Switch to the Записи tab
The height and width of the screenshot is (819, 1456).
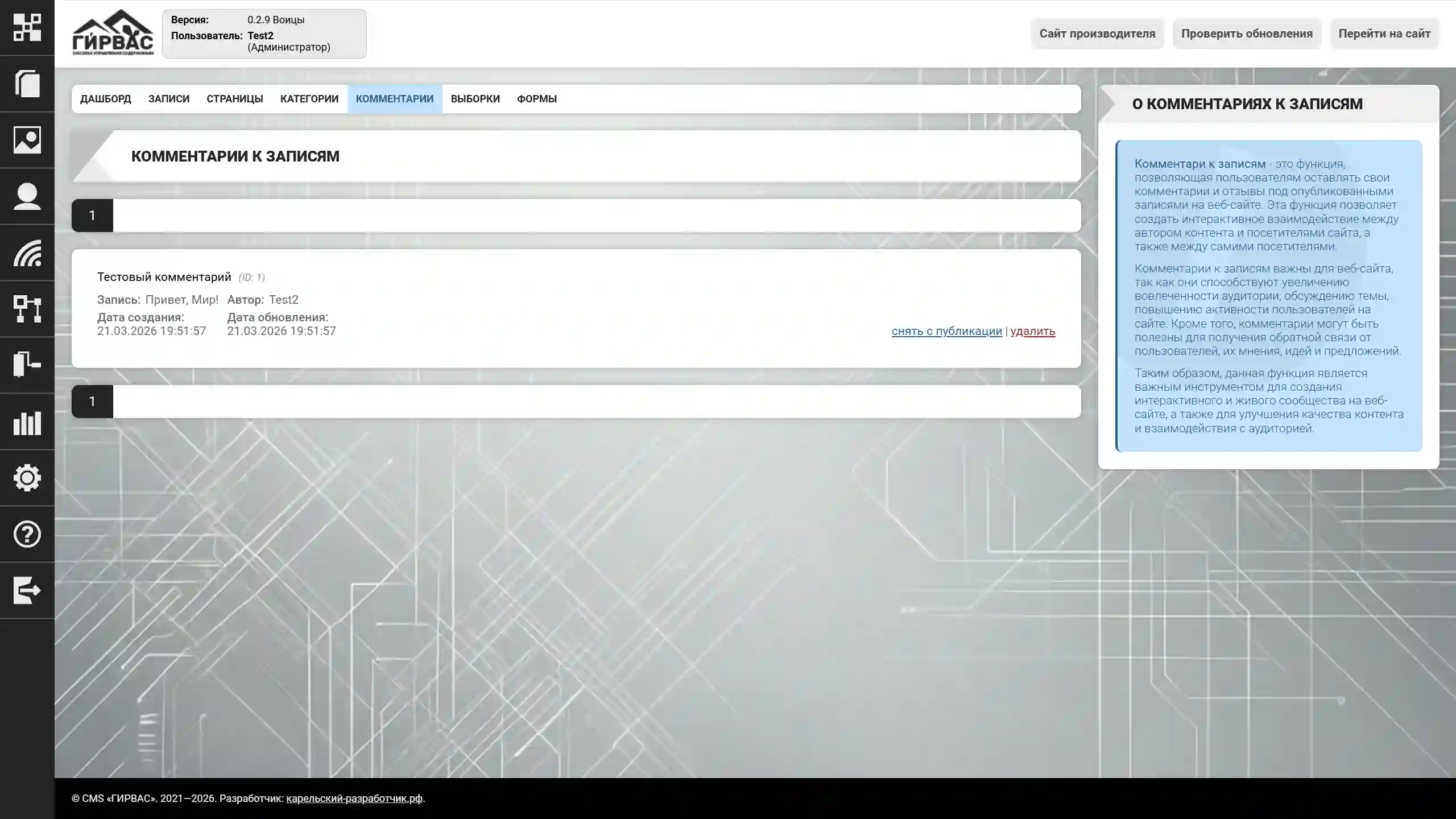(x=169, y=99)
